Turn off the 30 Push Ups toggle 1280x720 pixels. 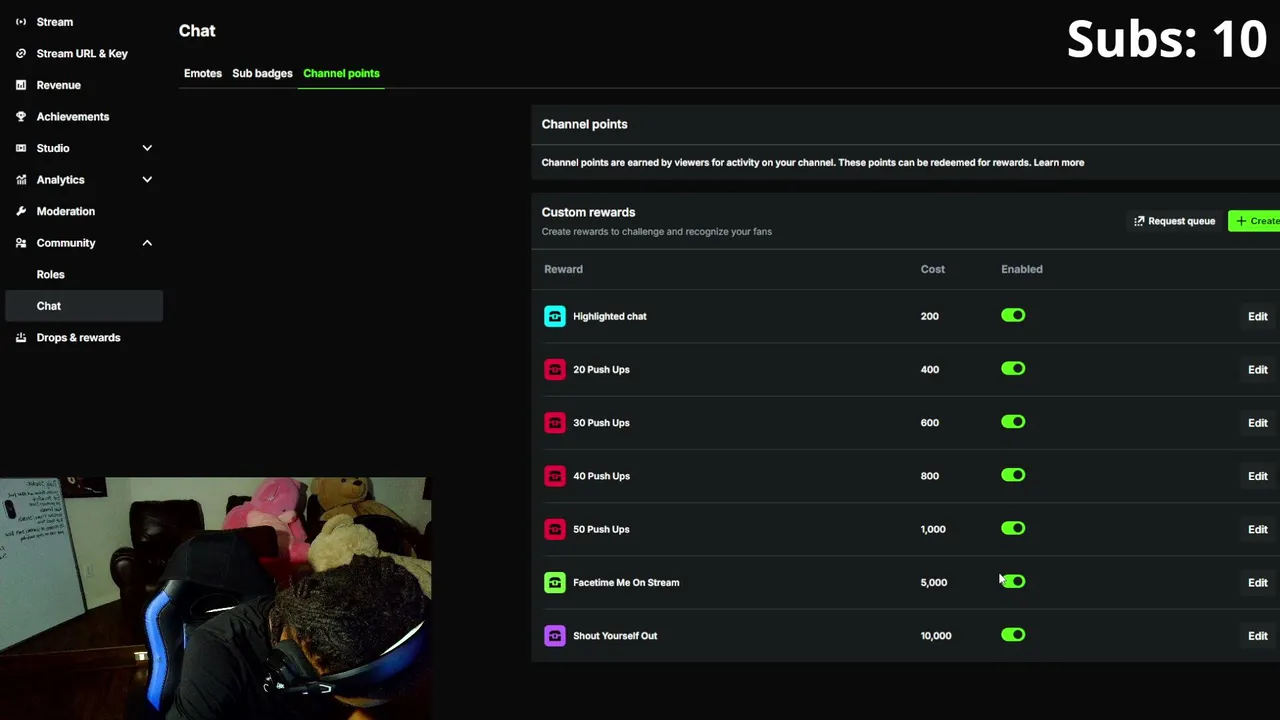1013,422
